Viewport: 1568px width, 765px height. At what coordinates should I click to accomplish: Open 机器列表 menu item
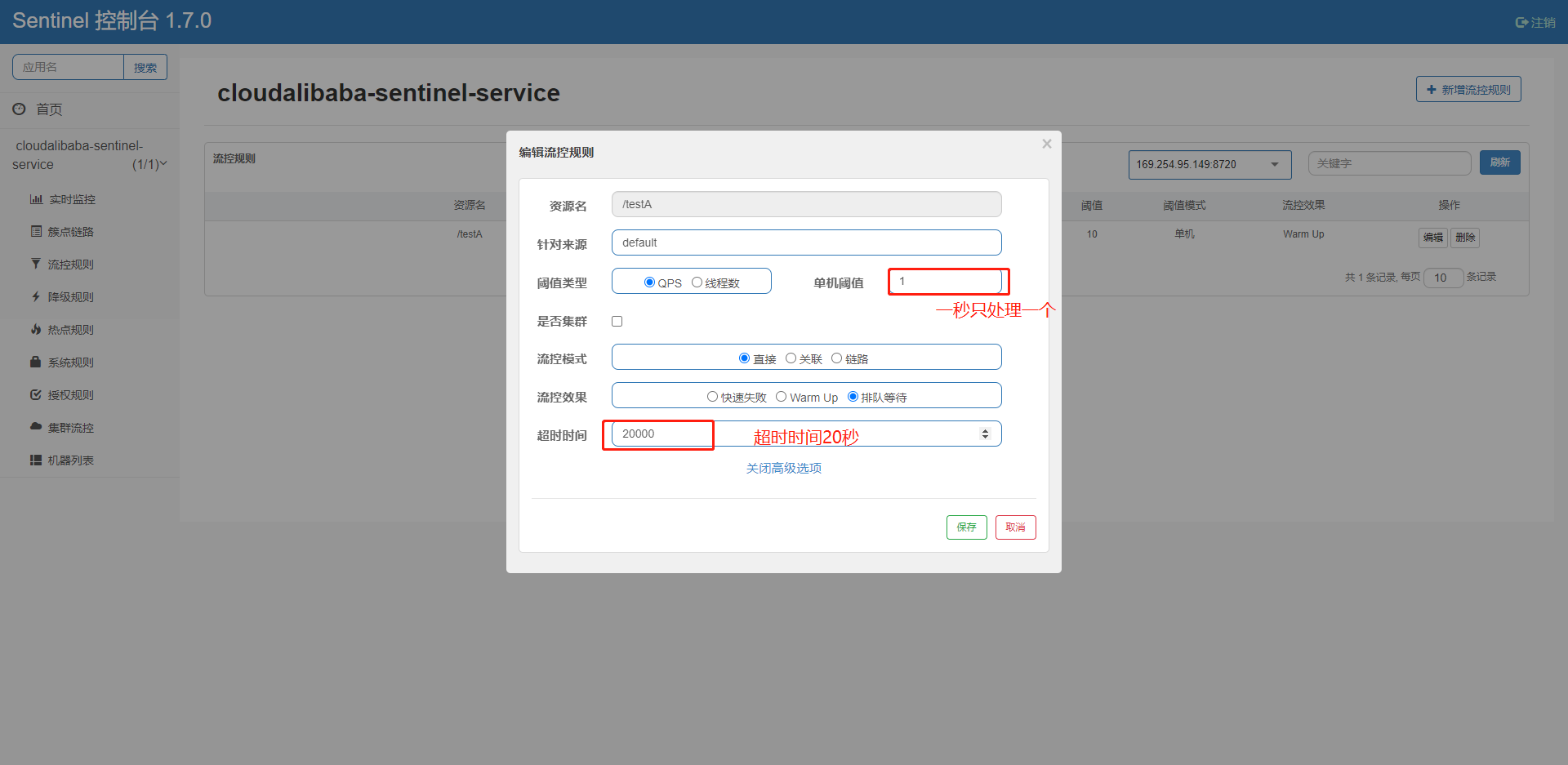pos(71,460)
